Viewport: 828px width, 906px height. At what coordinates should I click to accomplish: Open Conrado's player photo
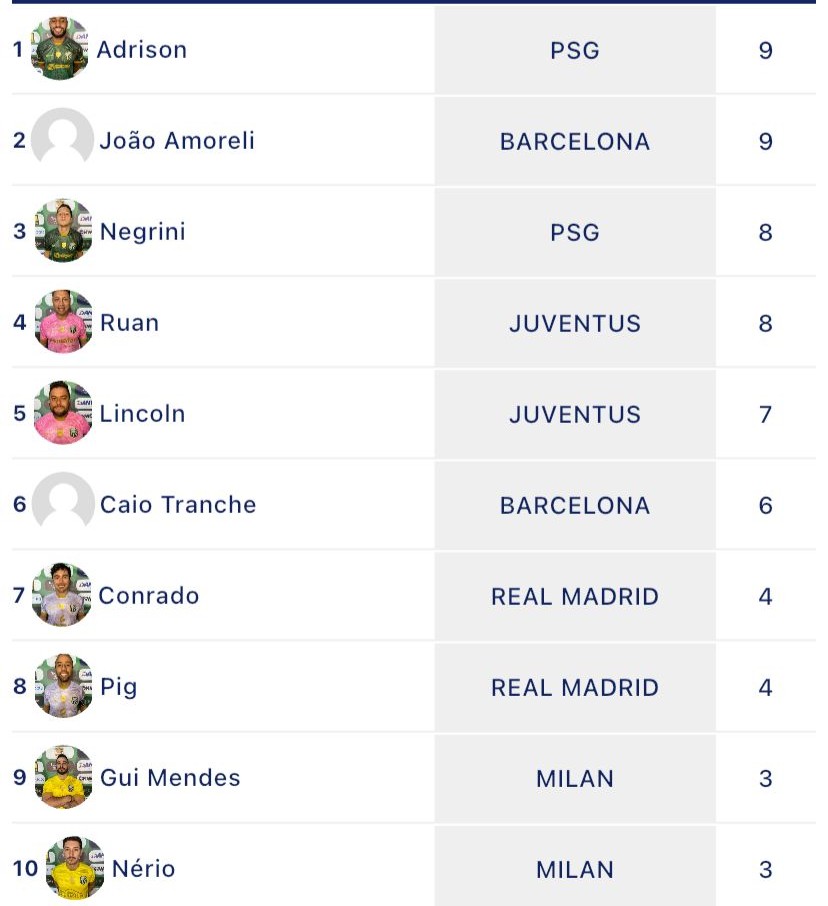[x=62, y=595]
